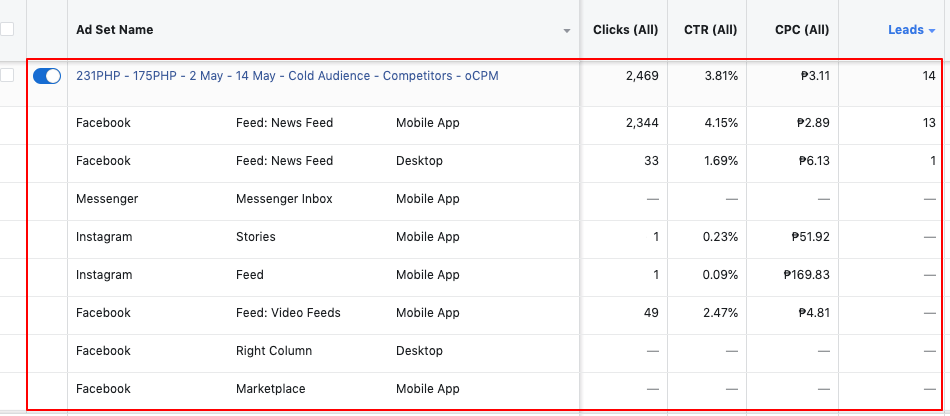Click Feed: News Feed in the Mobile App row
This screenshot has width=950, height=416.
[284, 123]
